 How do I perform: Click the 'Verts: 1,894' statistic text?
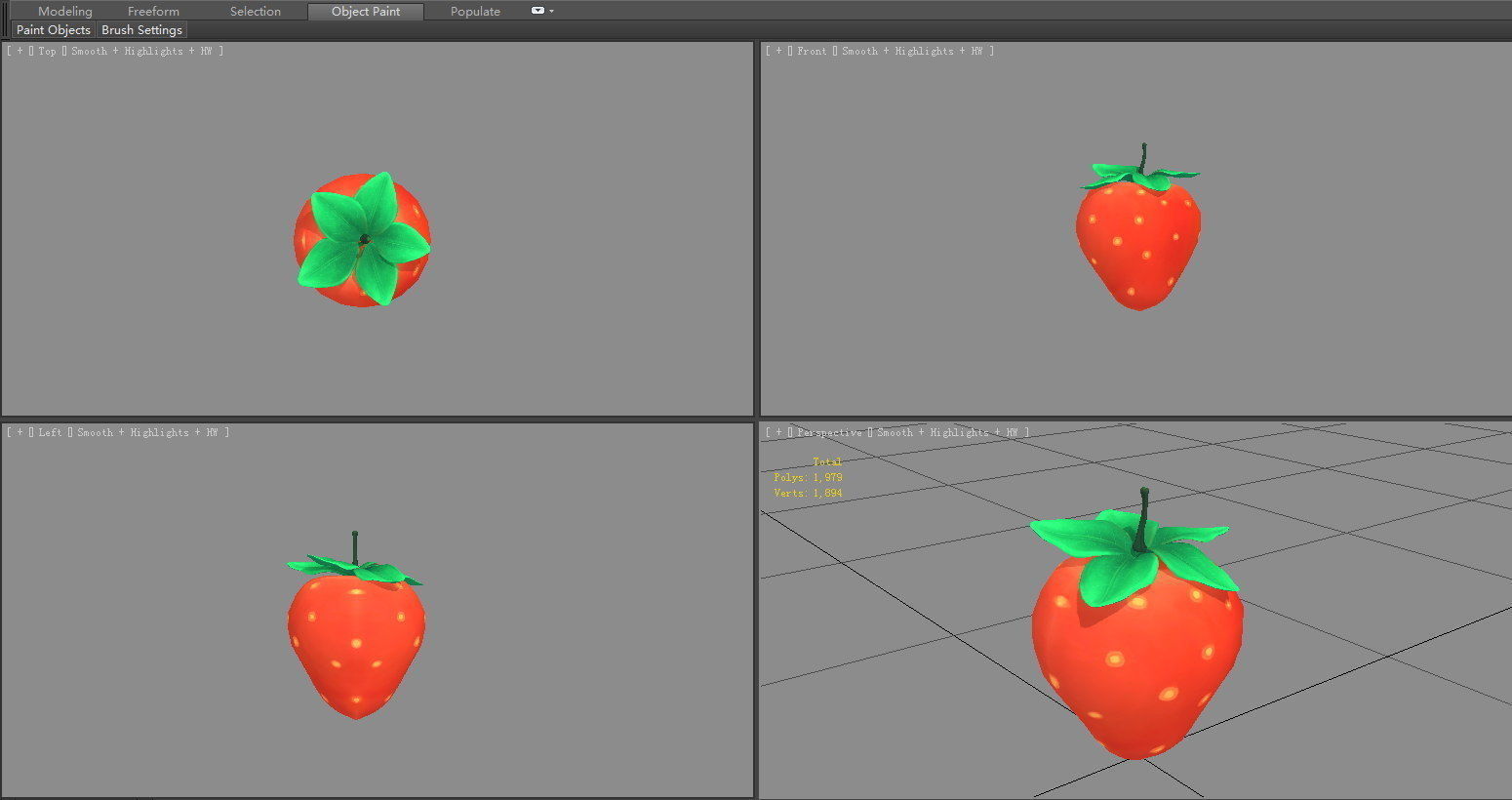click(808, 493)
